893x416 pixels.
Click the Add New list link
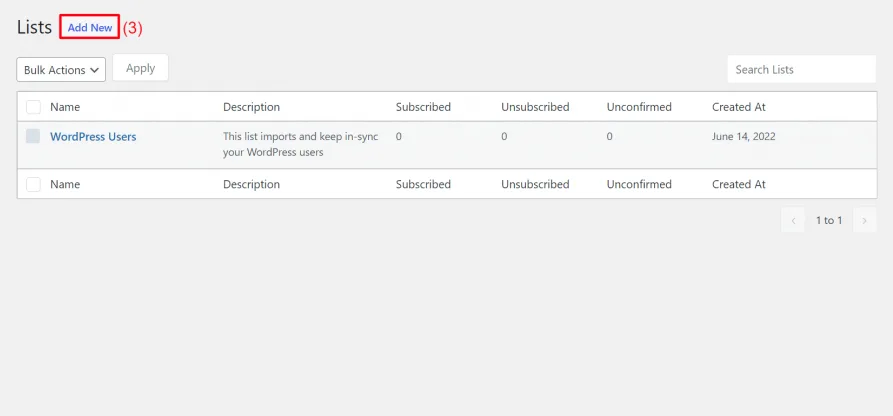90,27
